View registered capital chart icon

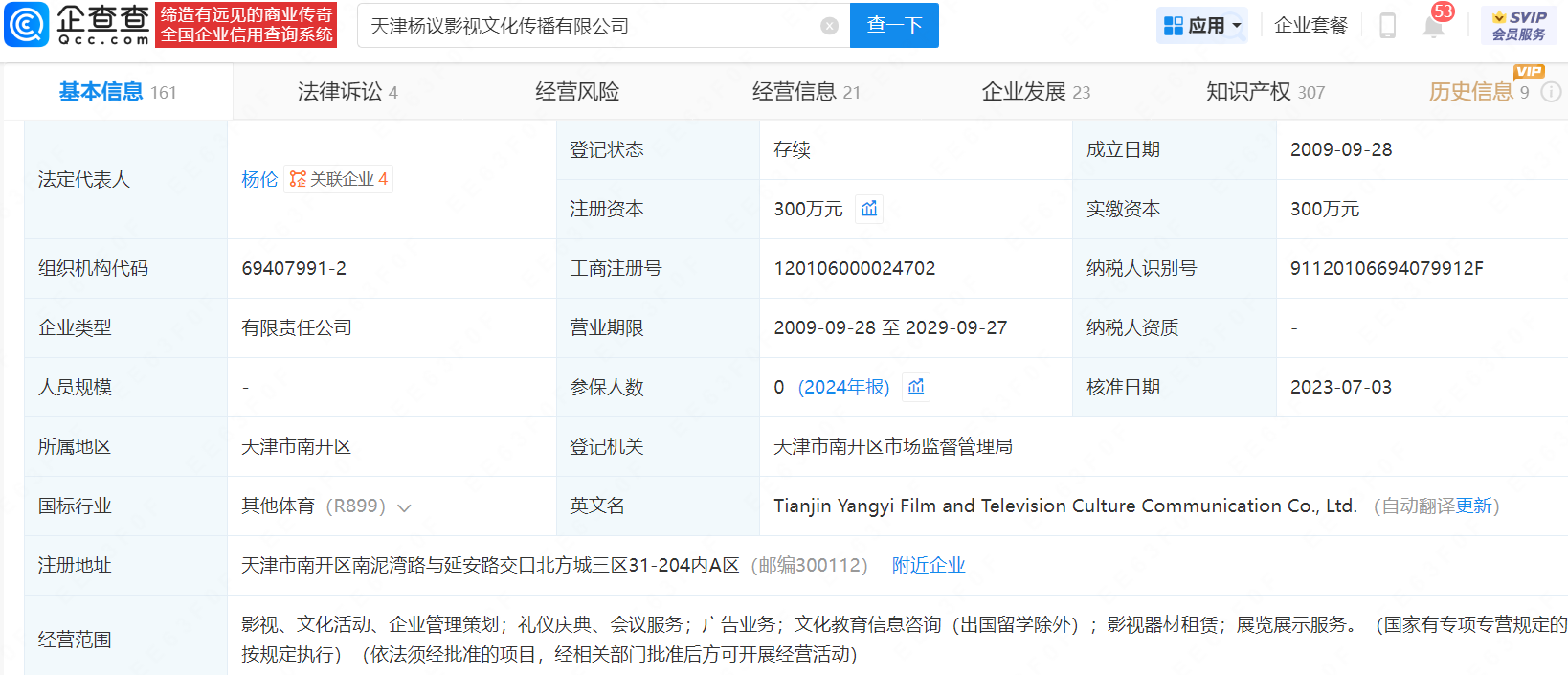[869, 209]
